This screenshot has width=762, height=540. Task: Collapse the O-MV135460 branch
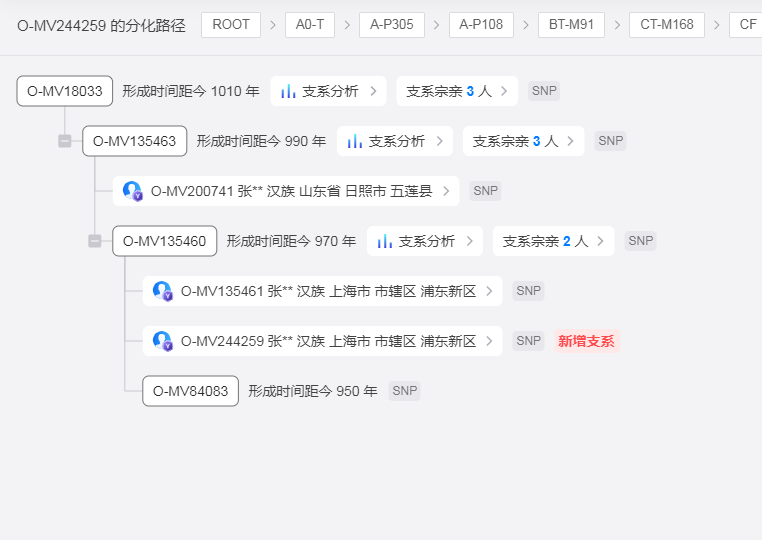click(95, 241)
